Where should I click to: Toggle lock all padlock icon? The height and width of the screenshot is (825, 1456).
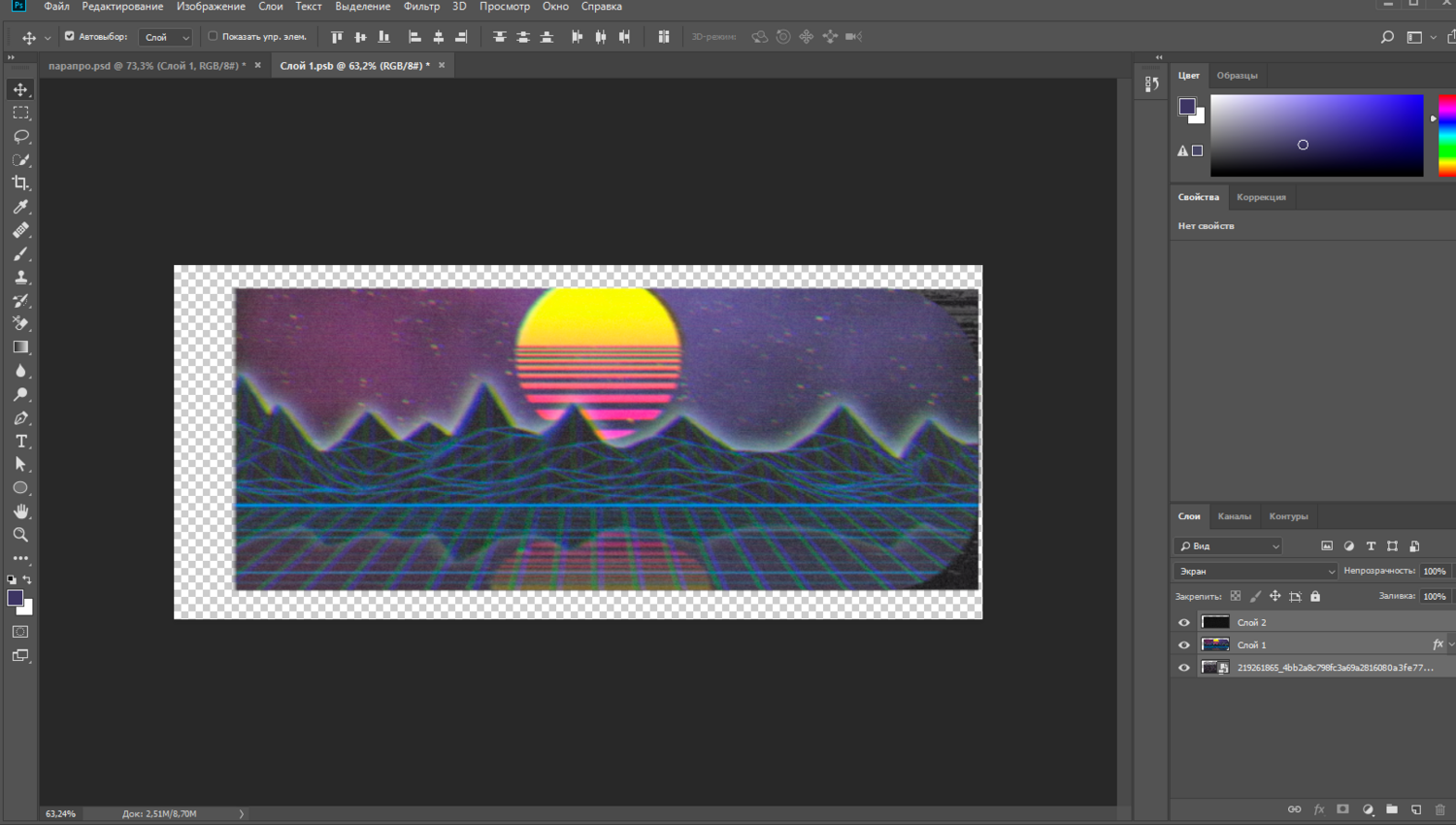pyautogui.click(x=1315, y=596)
